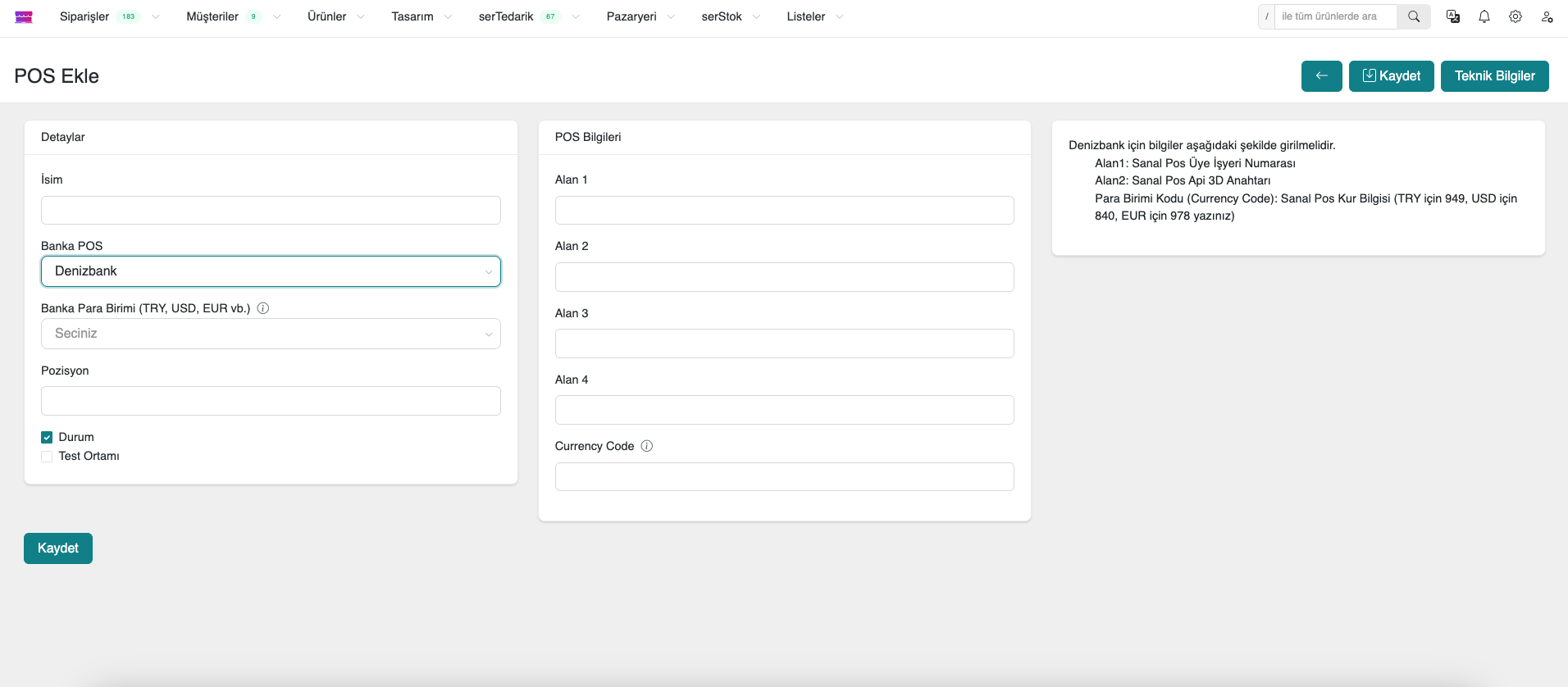Click into the Alan 1 input field

[x=784, y=211]
